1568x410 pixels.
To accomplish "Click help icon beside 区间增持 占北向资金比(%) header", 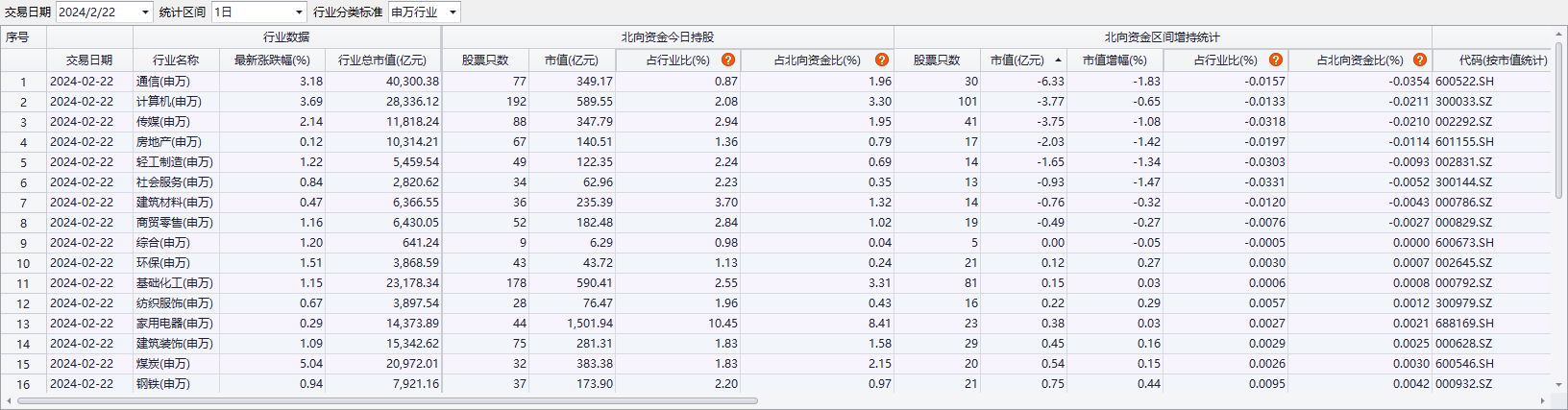I will pos(1419,60).
